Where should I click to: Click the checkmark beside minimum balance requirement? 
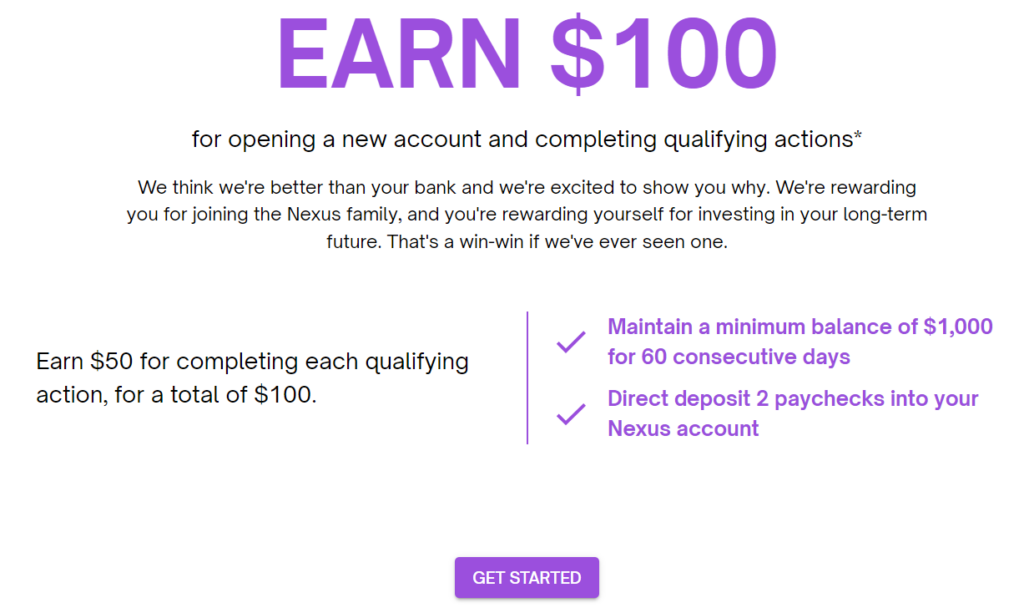click(571, 342)
